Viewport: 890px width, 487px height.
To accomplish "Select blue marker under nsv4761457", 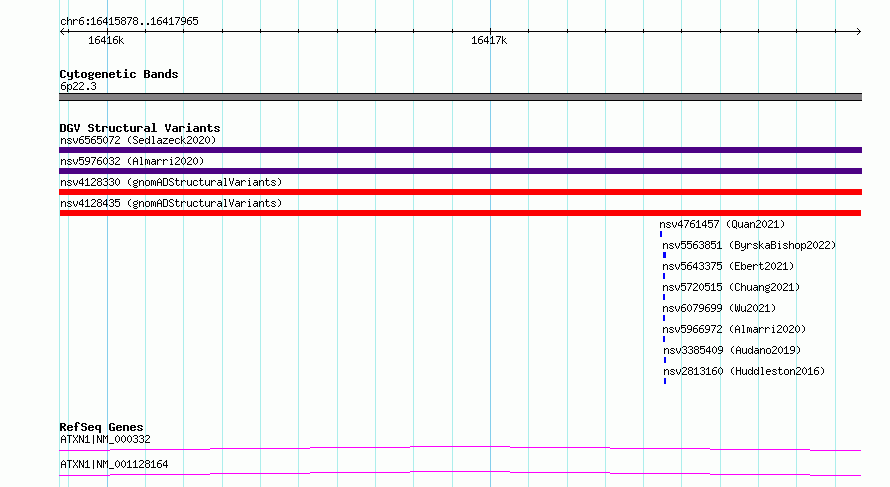I will [x=661, y=234].
